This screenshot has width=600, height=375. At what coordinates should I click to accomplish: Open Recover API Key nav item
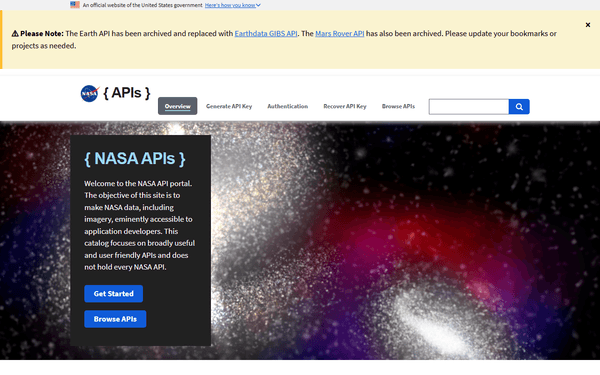coord(345,106)
